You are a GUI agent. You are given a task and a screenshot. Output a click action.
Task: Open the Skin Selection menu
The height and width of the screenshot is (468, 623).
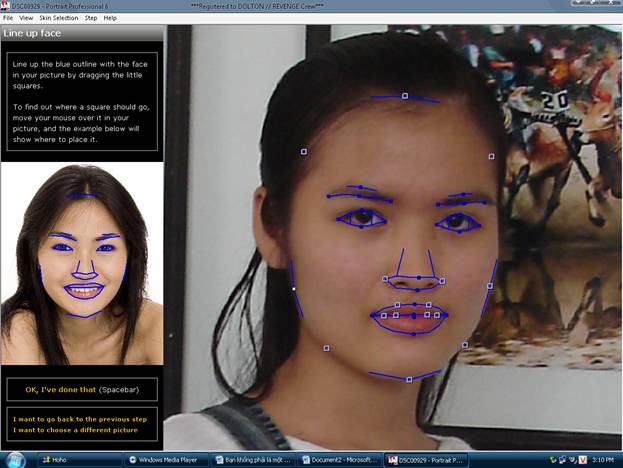(x=58, y=18)
